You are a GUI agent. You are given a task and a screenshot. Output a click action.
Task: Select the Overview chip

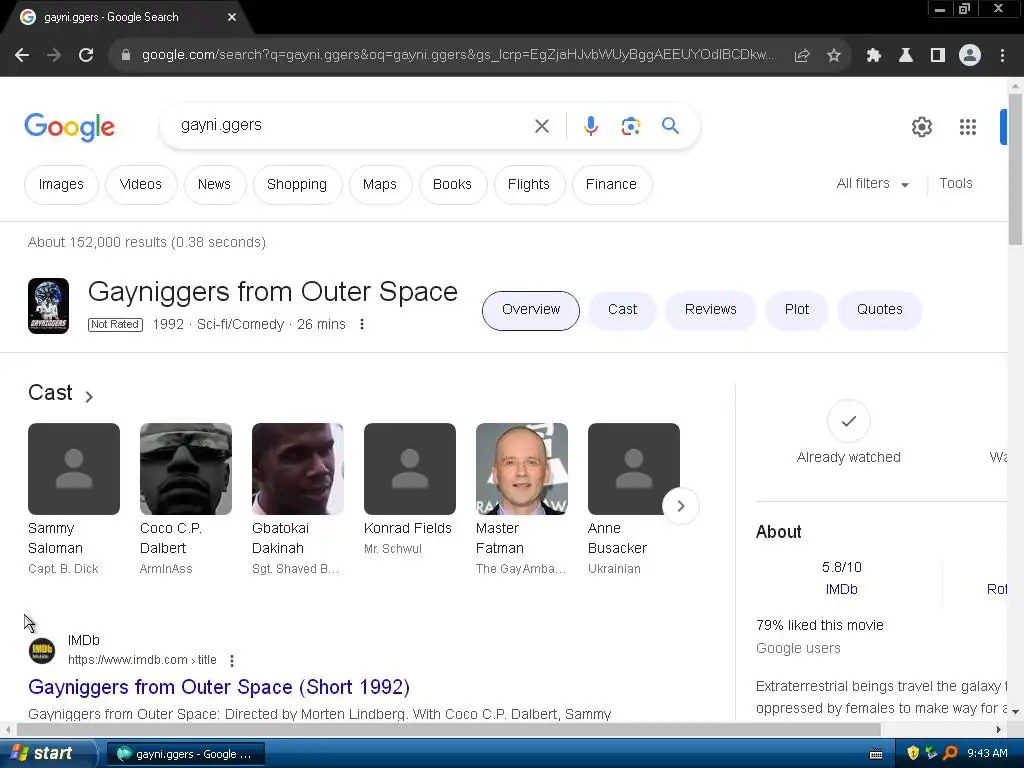[531, 310]
